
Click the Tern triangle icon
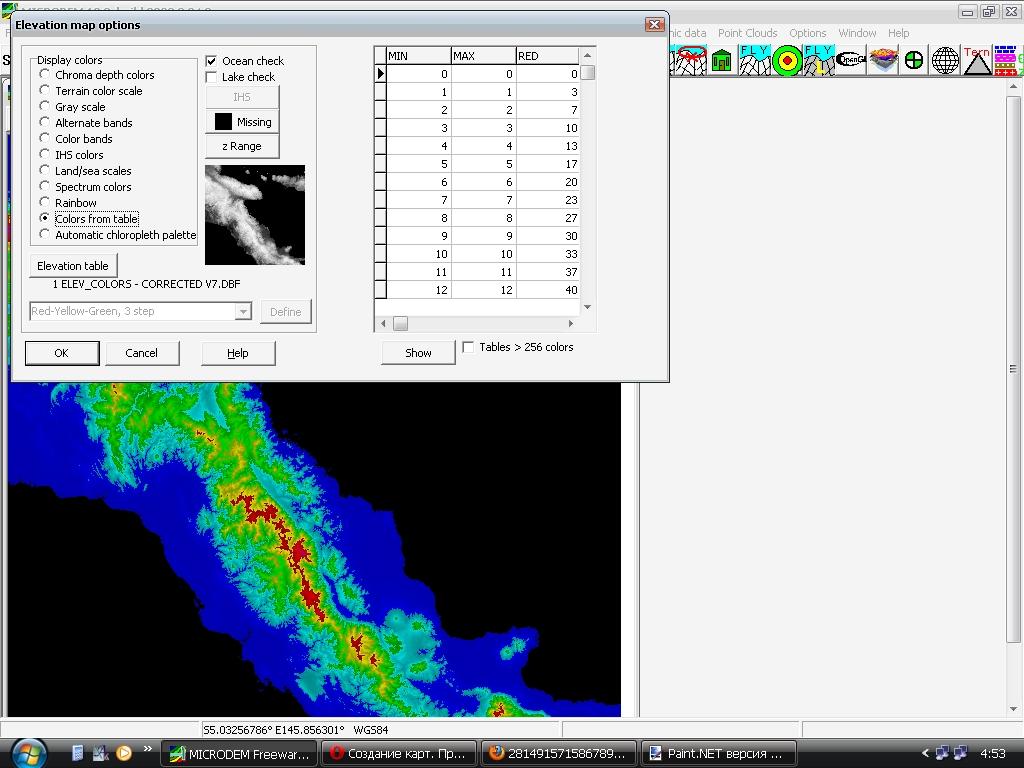pyautogui.click(x=977, y=60)
